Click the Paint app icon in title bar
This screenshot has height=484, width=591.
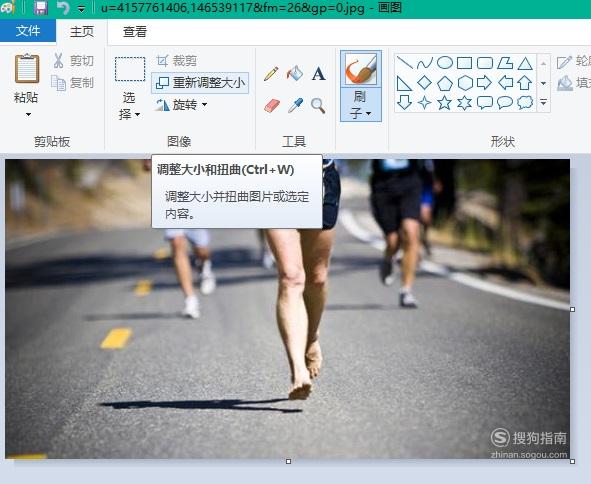pos(8,7)
